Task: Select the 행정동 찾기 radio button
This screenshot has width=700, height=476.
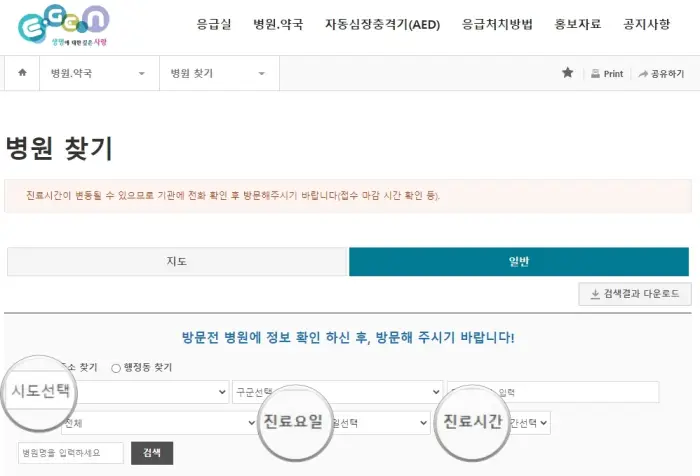Action: click(116, 368)
